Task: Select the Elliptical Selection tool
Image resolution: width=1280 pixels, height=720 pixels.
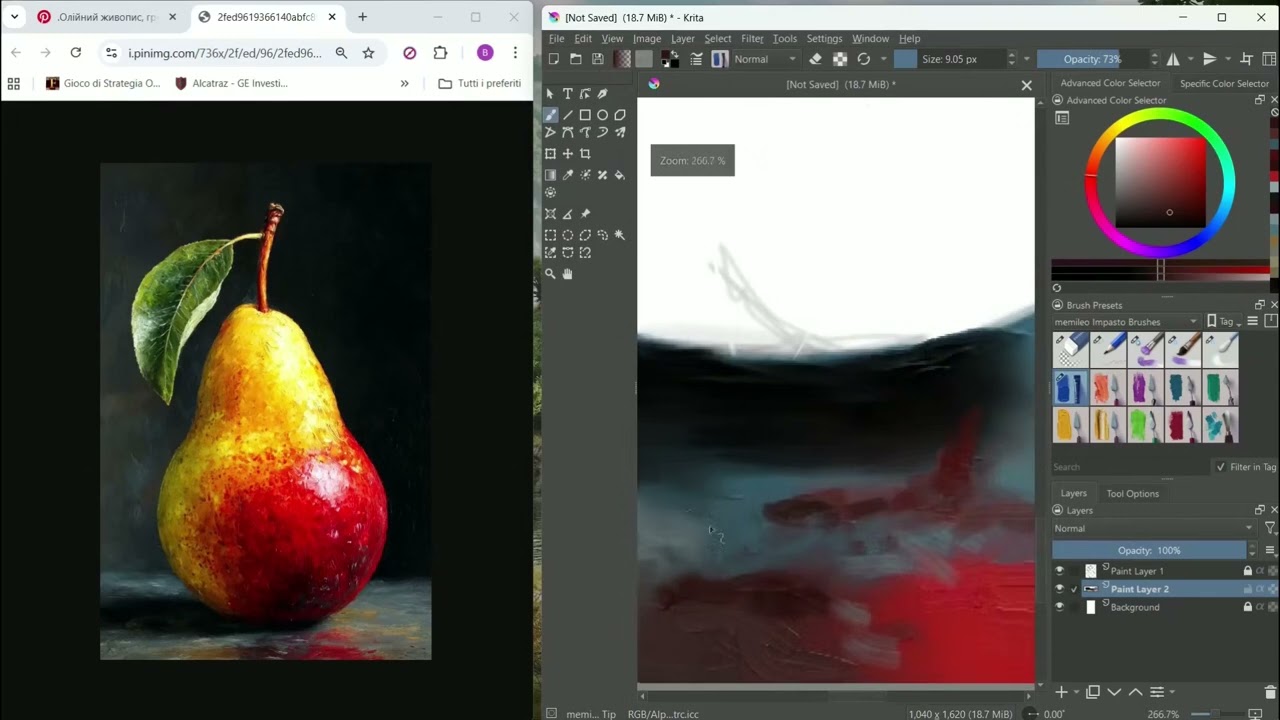Action: pos(568,236)
